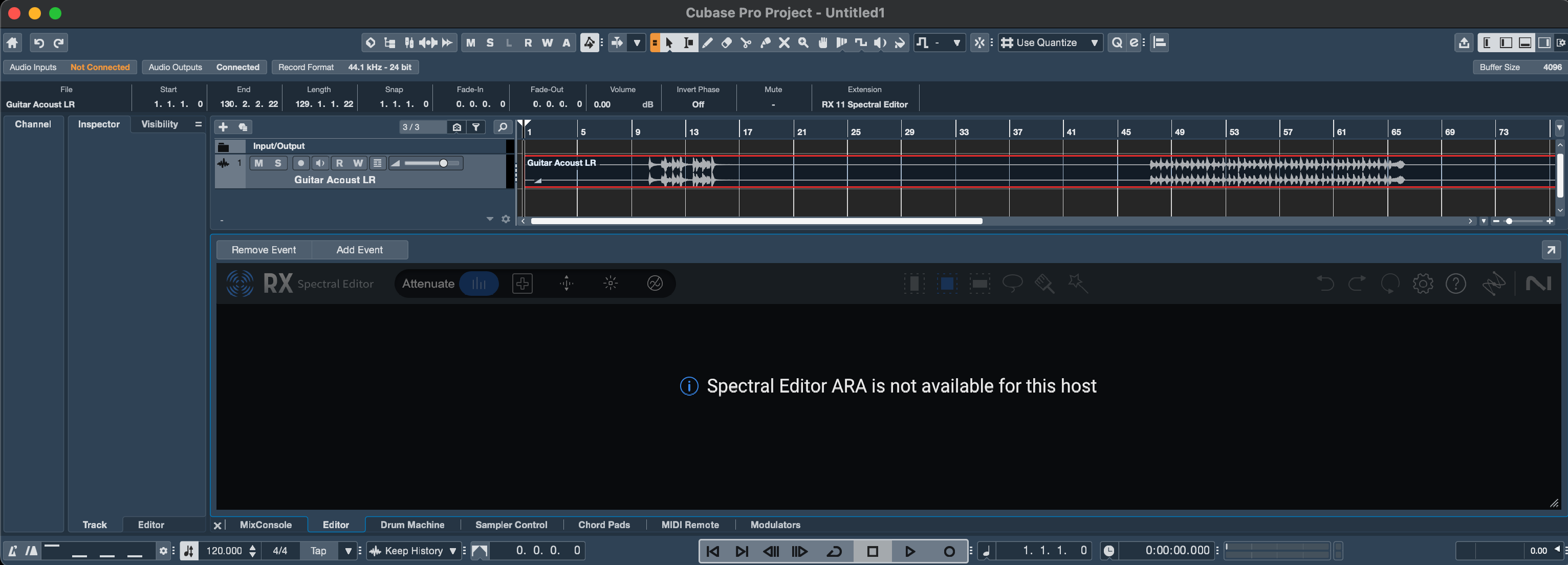This screenshot has width=1568, height=565.
Task: Solo the Guitar Acoust LR track
Action: tap(277, 163)
